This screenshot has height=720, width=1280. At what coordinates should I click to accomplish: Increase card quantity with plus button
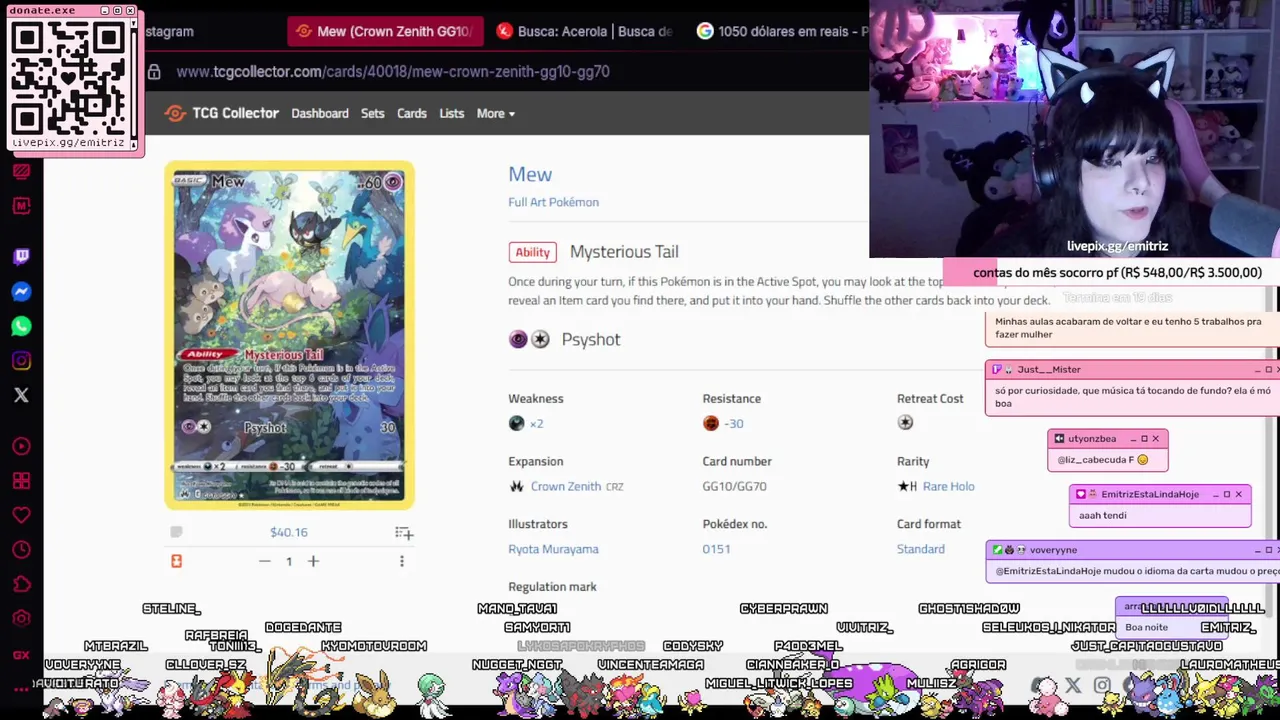[313, 561]
